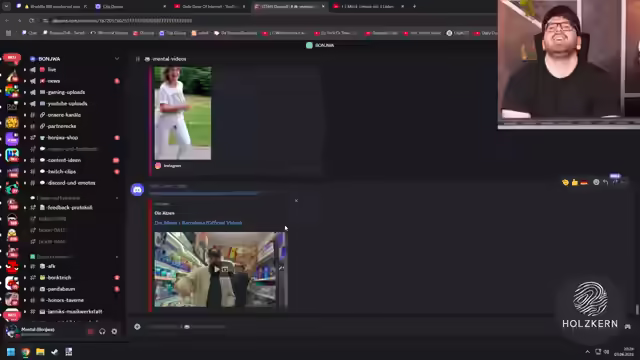The width and height of the screenshot is (640, 360).
Task: Reload the browser page
Action: [31, 20]
